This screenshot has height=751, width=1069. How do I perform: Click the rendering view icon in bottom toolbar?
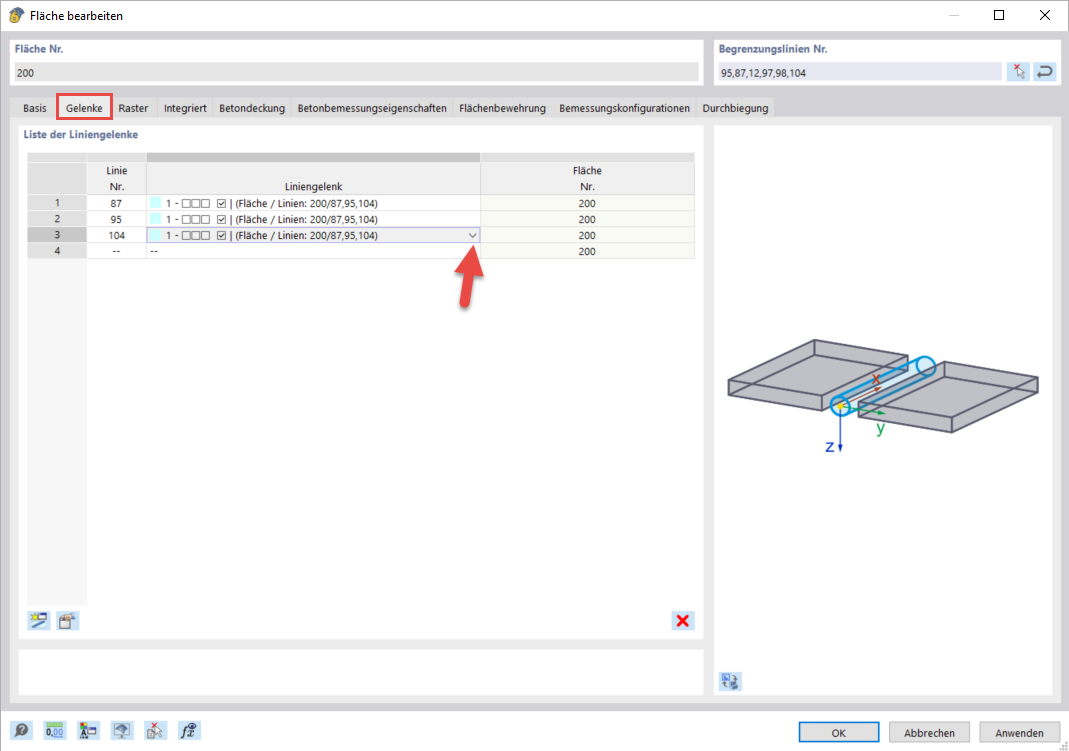pyautogui.click(x=121, y=730)
